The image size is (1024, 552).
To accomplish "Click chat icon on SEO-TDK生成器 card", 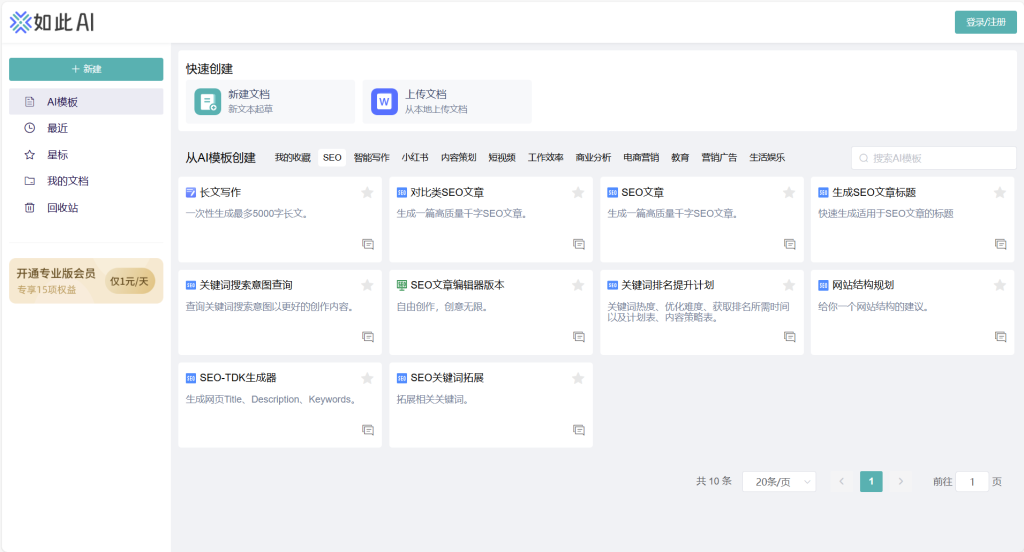I will click(368, 430).
